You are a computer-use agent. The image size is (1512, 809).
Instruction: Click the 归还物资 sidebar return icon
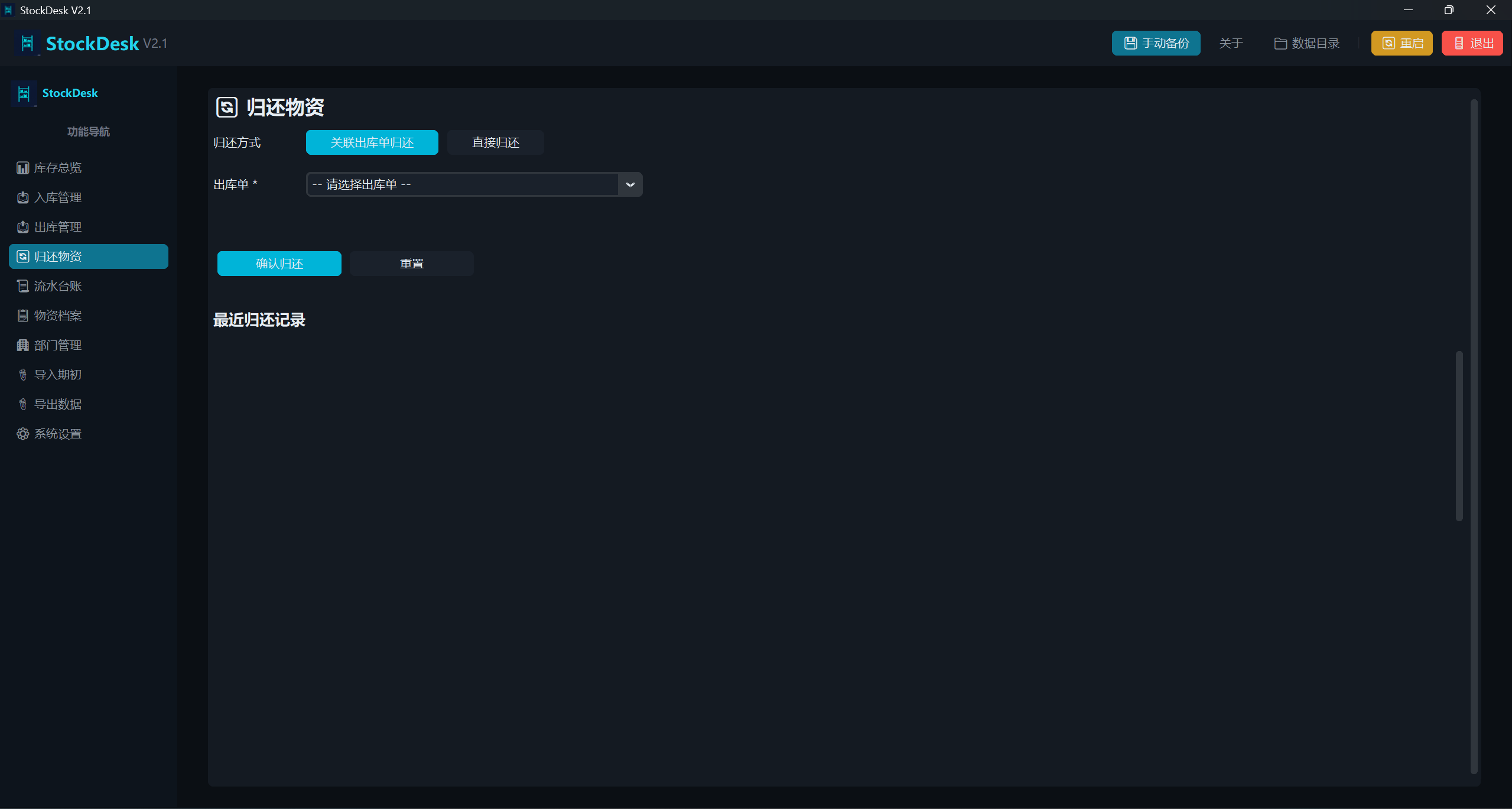coord(22,256)
